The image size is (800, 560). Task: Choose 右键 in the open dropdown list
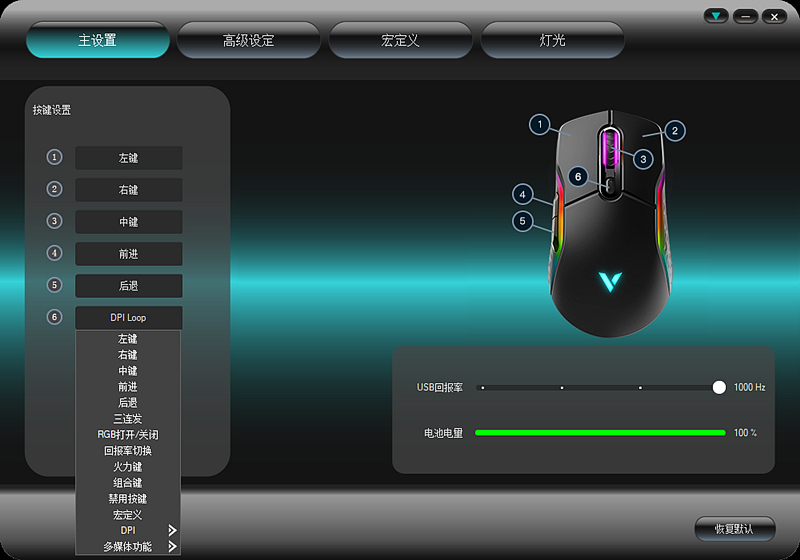[128, 354]
